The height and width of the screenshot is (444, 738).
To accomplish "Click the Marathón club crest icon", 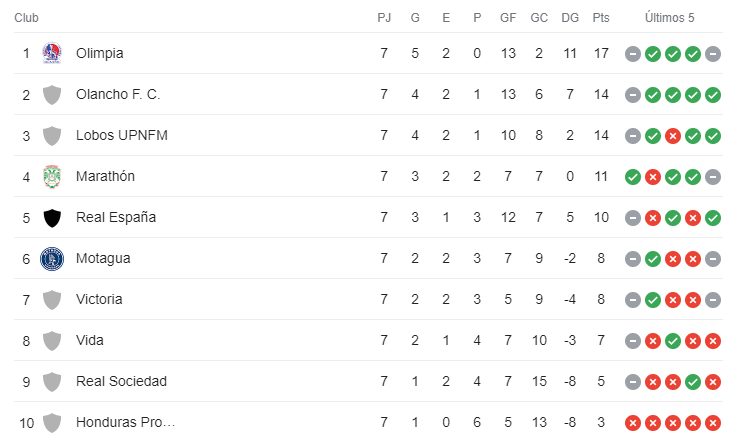I will coord(52,177).
